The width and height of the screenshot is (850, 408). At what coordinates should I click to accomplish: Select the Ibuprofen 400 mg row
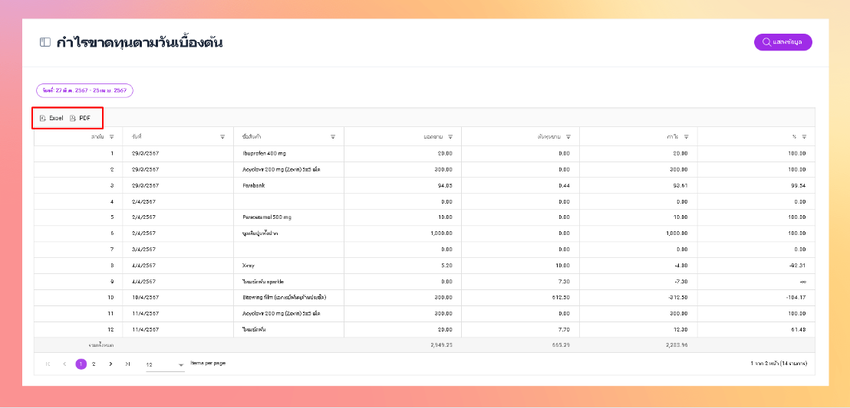click(424, 153)
